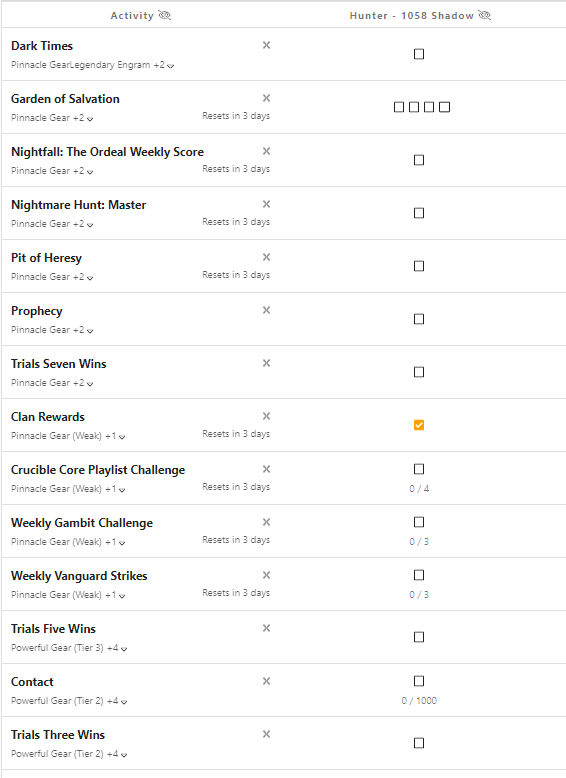Remove the Garden of Salvation row
The image size is (566, 778).
click(x=266, y=98)
